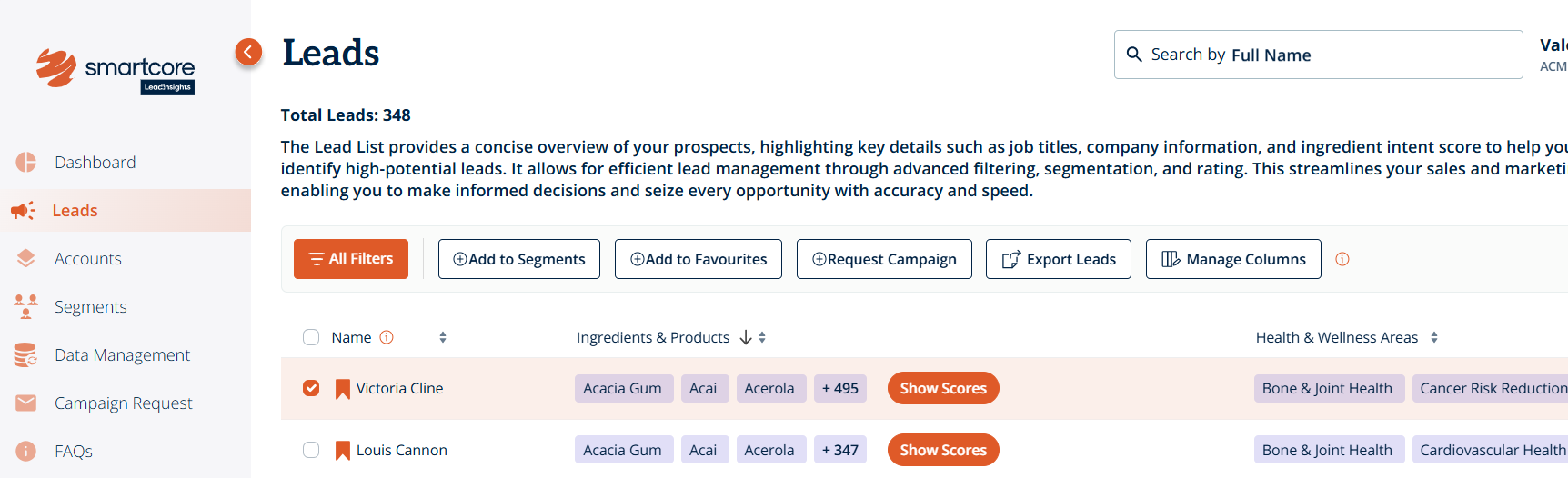
Task: Expand Victoria Cline's +495 more ingredients
Action: (839, 388)
